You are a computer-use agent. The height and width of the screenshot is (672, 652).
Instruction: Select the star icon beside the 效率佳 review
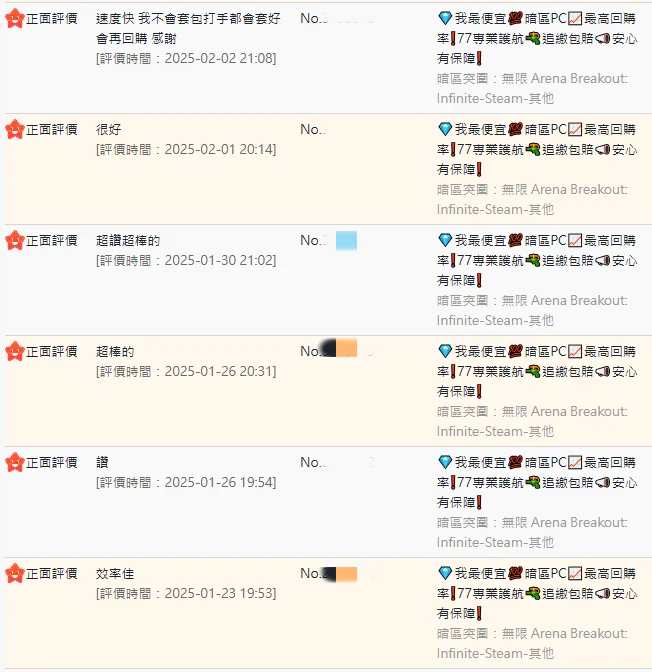click(x=15, y=573)
